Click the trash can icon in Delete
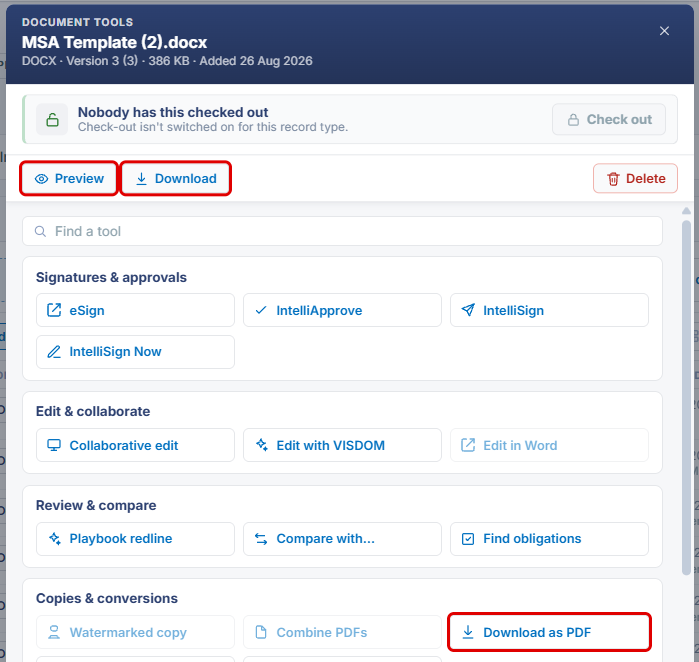The width and height of the screenshot is (699, 662). pos(613,179)
